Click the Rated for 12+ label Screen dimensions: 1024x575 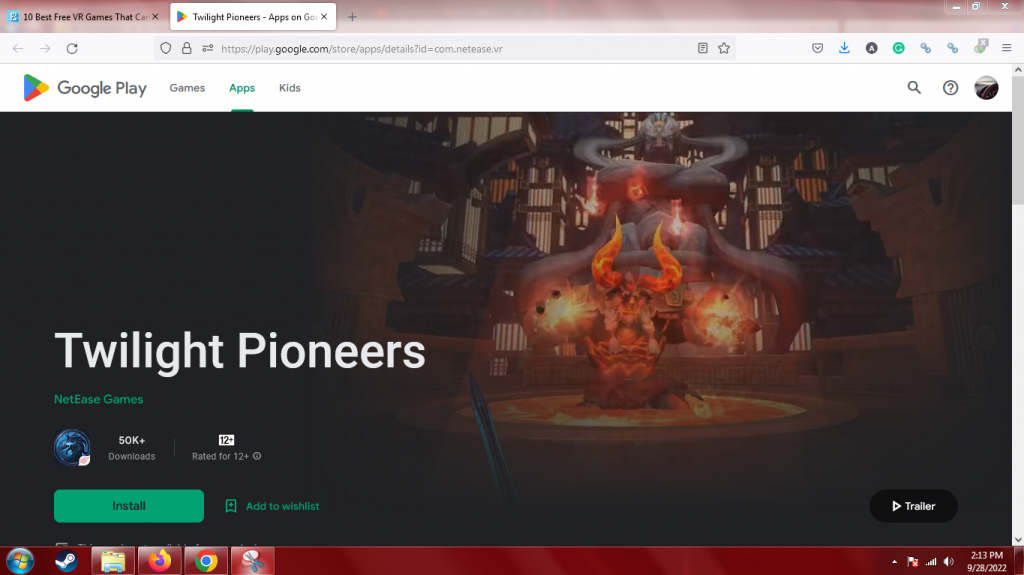pos(220,456)
